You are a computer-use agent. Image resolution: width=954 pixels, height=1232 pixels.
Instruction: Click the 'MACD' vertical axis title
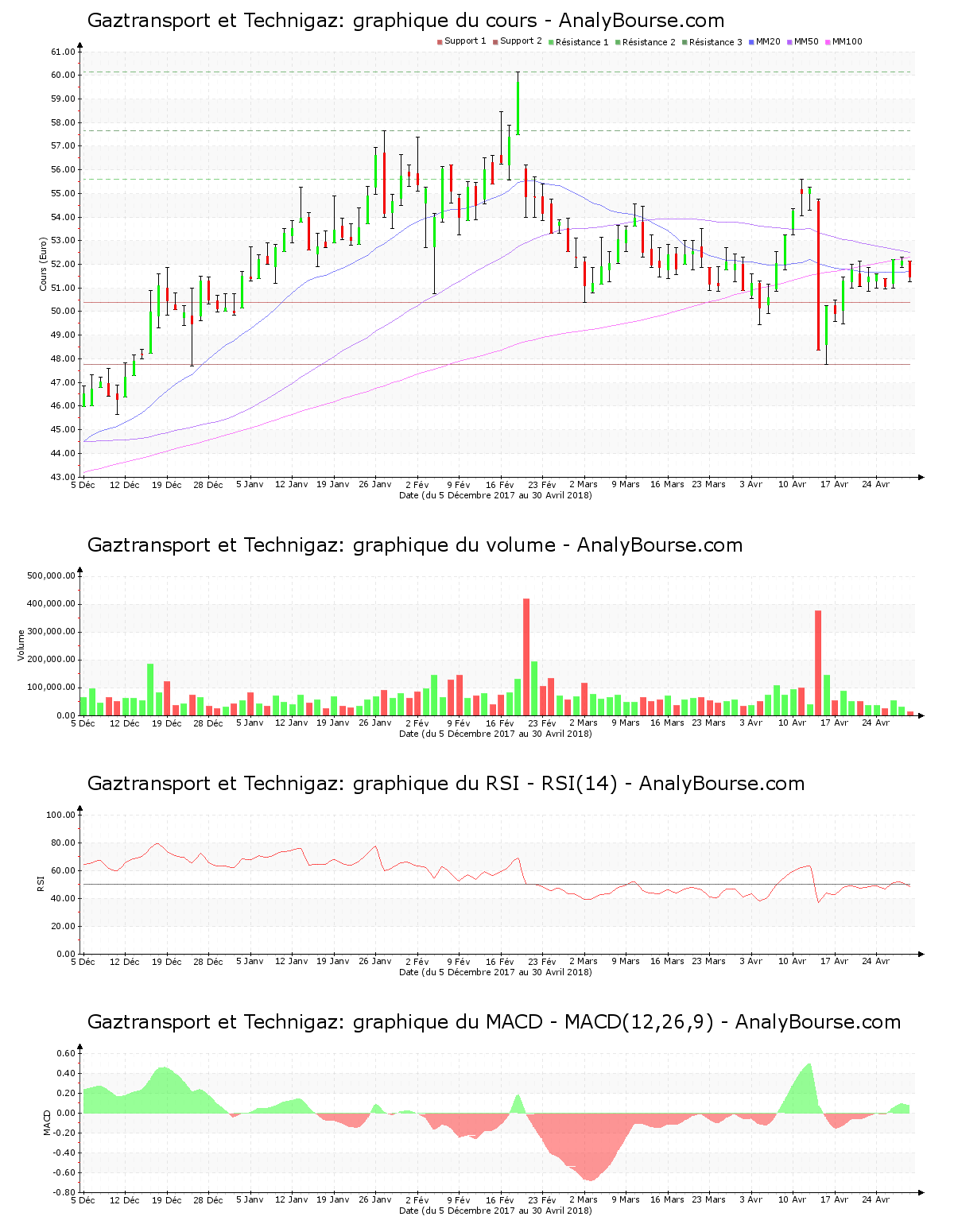point(47,1122)
